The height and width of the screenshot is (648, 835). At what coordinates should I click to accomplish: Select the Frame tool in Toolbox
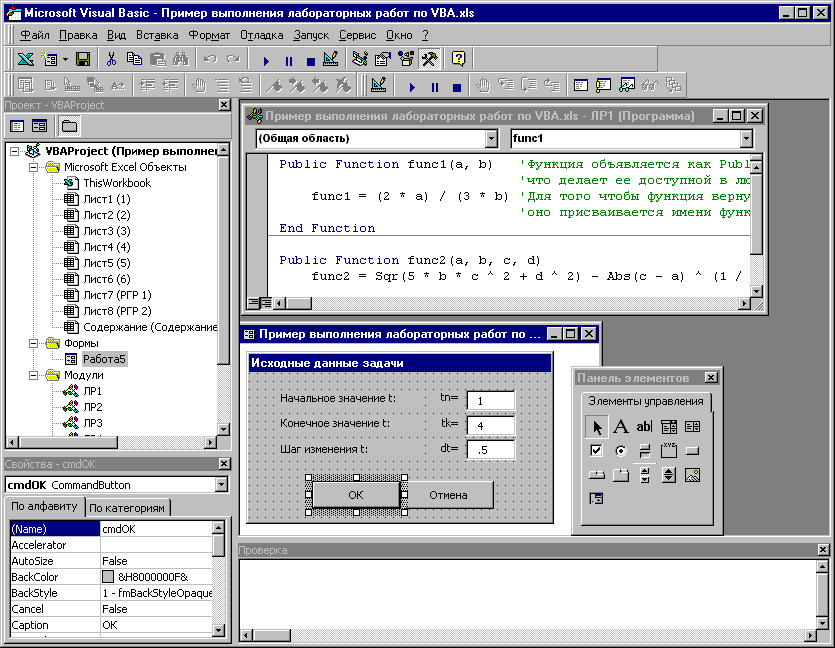click(669, 451)
